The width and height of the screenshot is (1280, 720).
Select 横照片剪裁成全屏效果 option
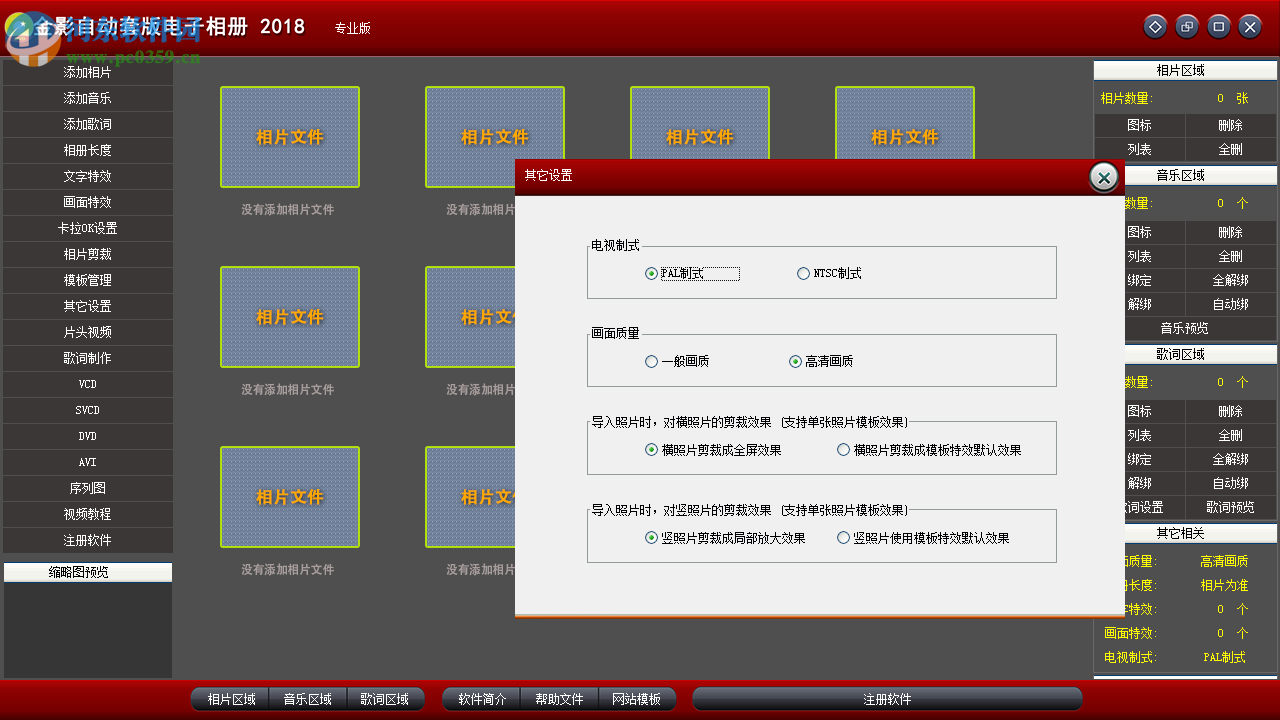(x=713, y=450)
